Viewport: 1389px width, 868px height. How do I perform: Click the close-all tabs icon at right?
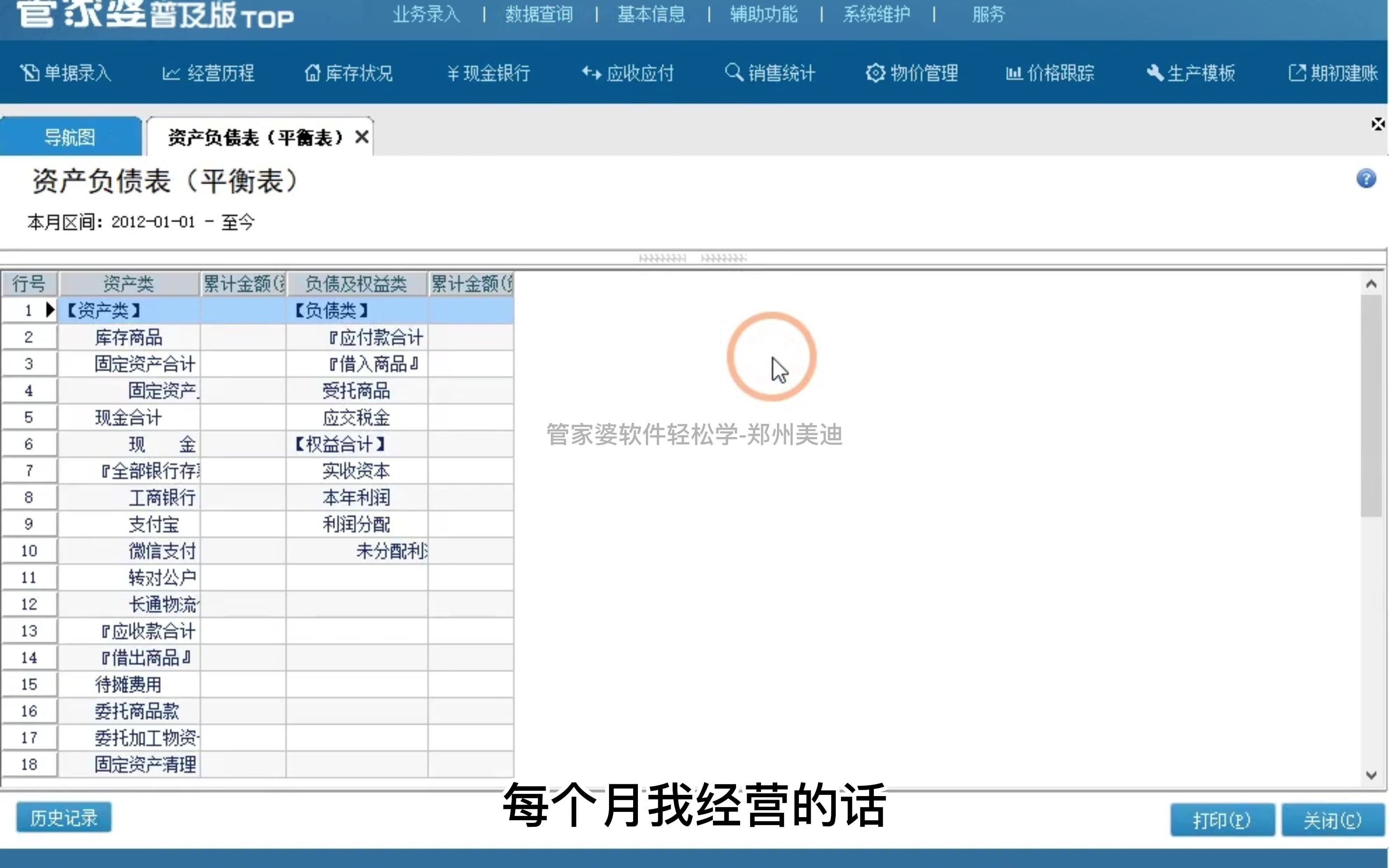[x=1378, y=124]
